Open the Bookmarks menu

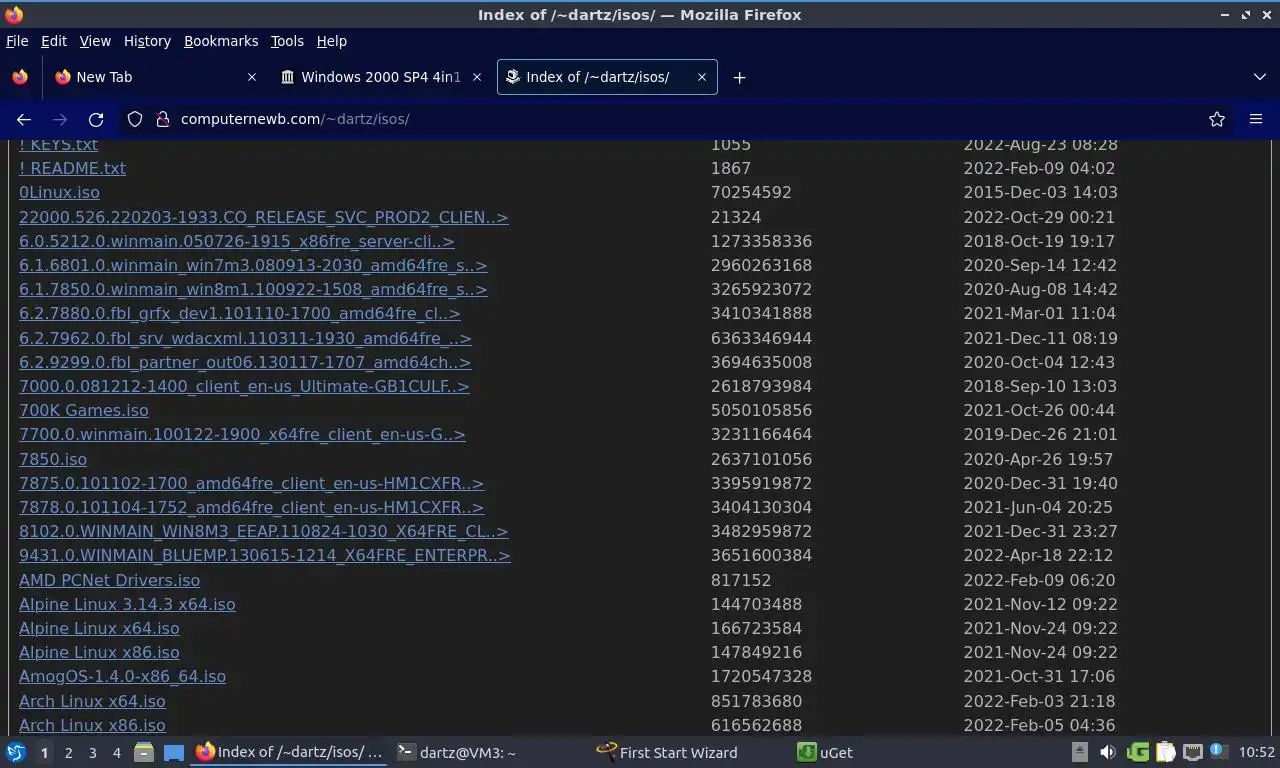click(x=221, y=41)
